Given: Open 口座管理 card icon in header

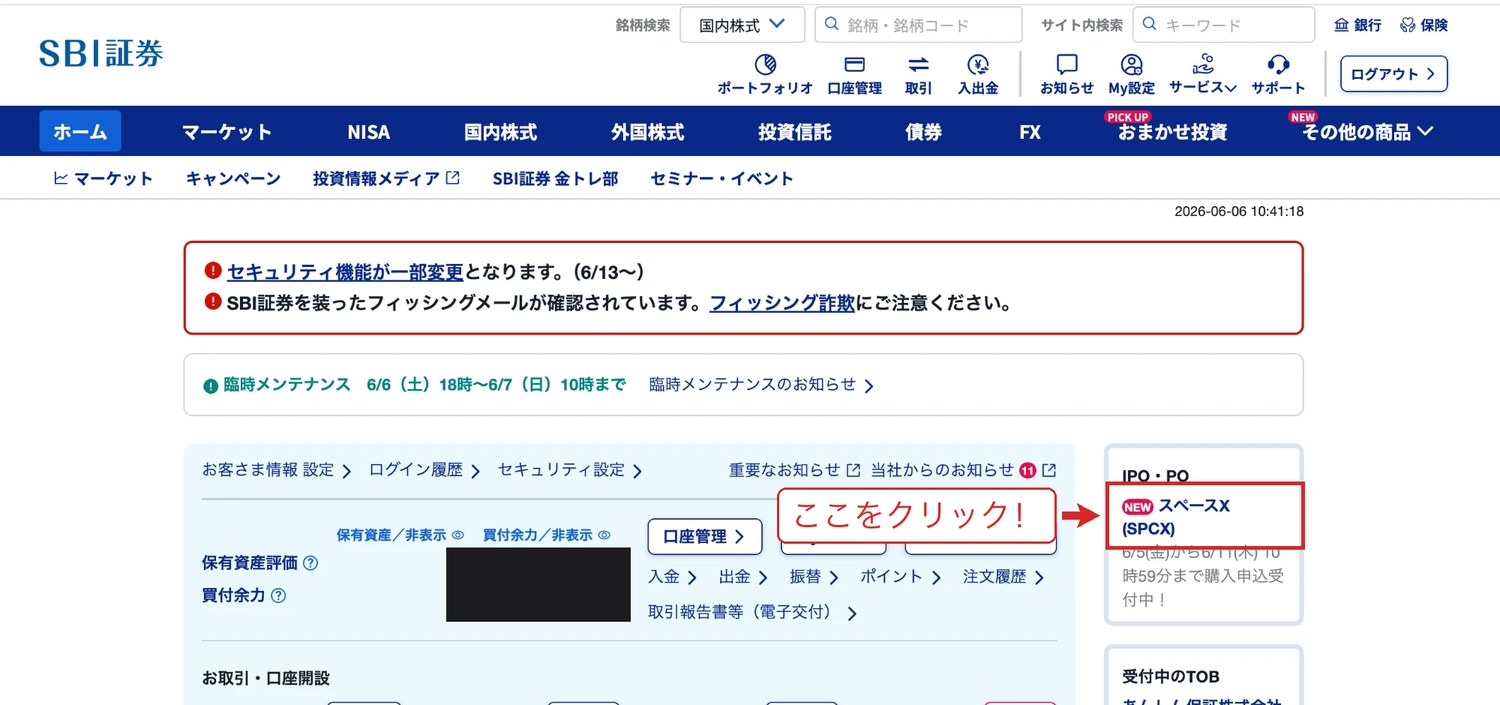Looking at the screenshot, I should point(854,65).
